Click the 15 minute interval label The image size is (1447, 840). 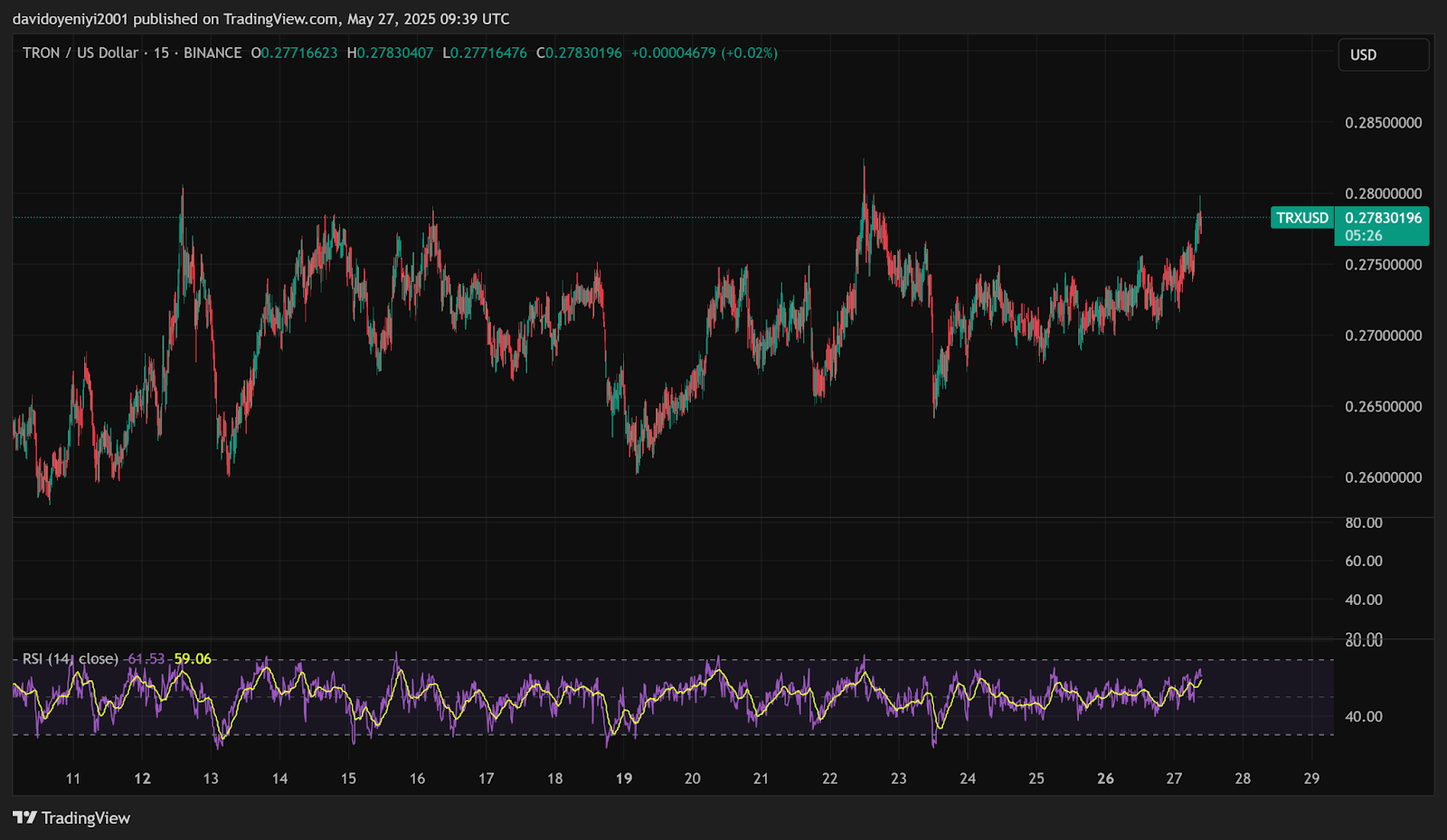[x=161, y=52]
